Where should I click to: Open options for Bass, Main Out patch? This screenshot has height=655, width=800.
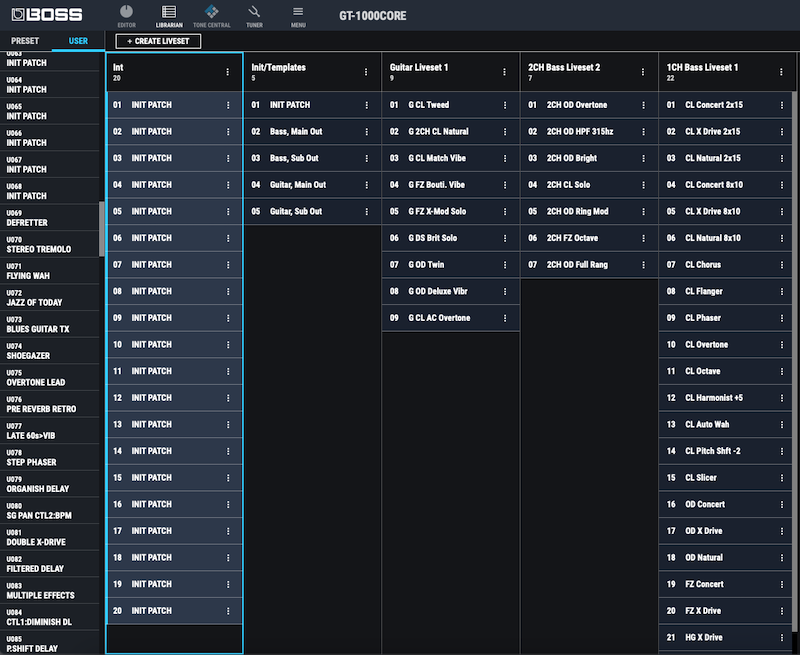point(366,132)
